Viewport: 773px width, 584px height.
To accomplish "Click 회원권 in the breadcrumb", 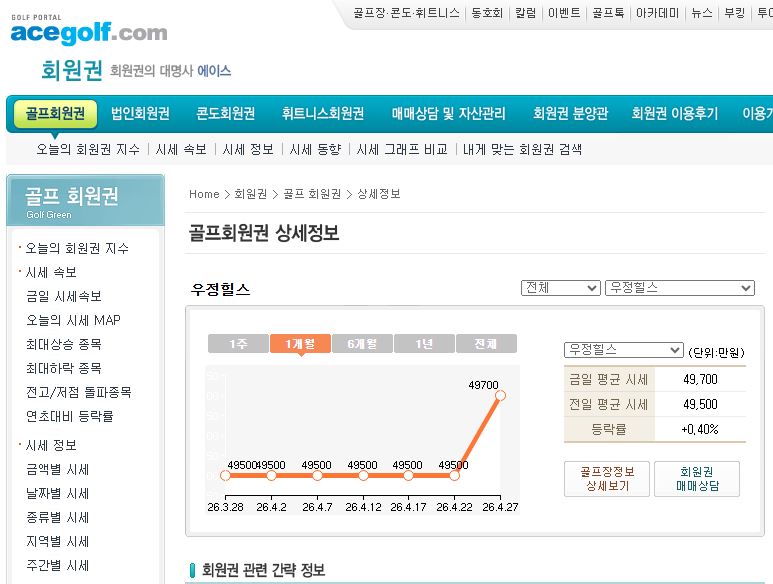I will tap(250, 194).
